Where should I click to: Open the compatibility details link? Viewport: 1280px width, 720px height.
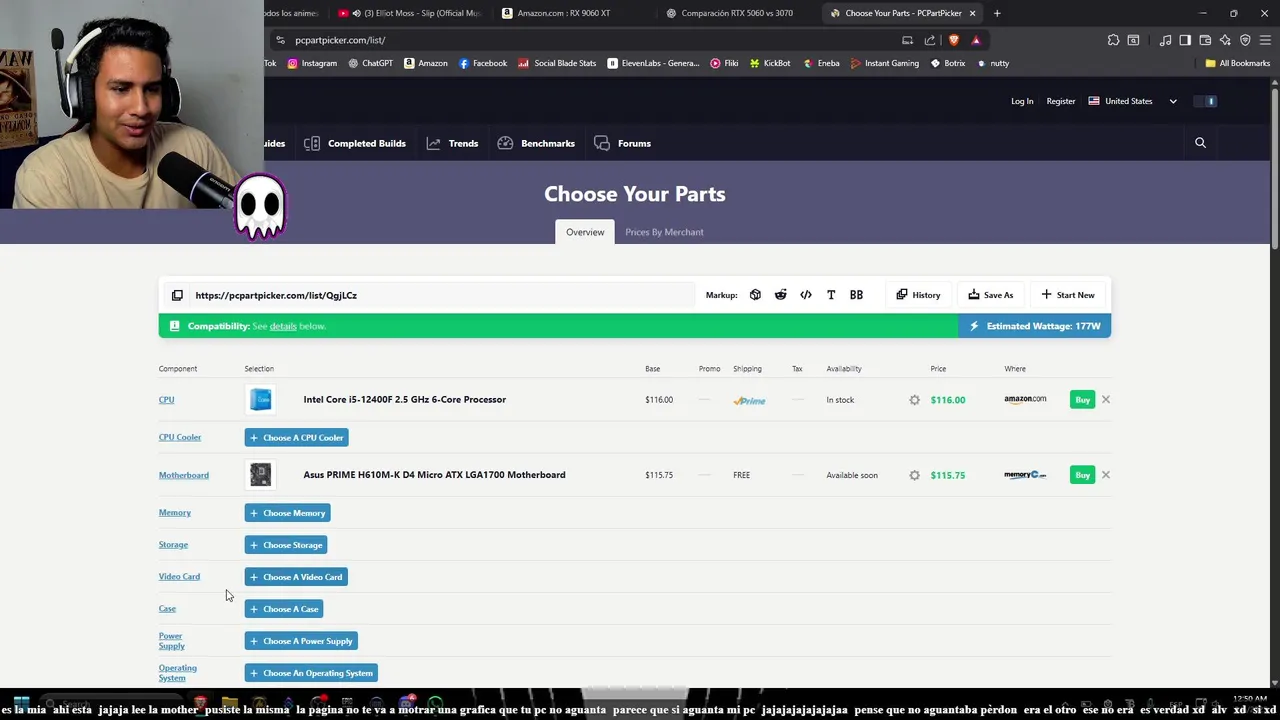(283, 326)
